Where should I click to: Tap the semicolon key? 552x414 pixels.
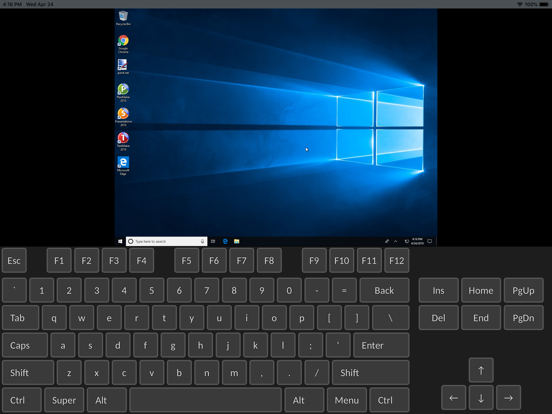(310, 345)
